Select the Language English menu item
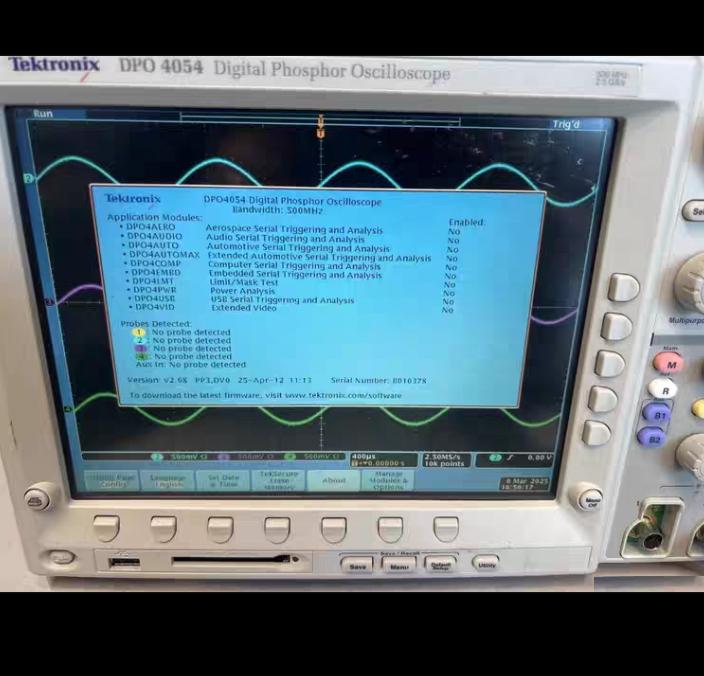Viewport: 704px width, 676px height. pos(167,481)
